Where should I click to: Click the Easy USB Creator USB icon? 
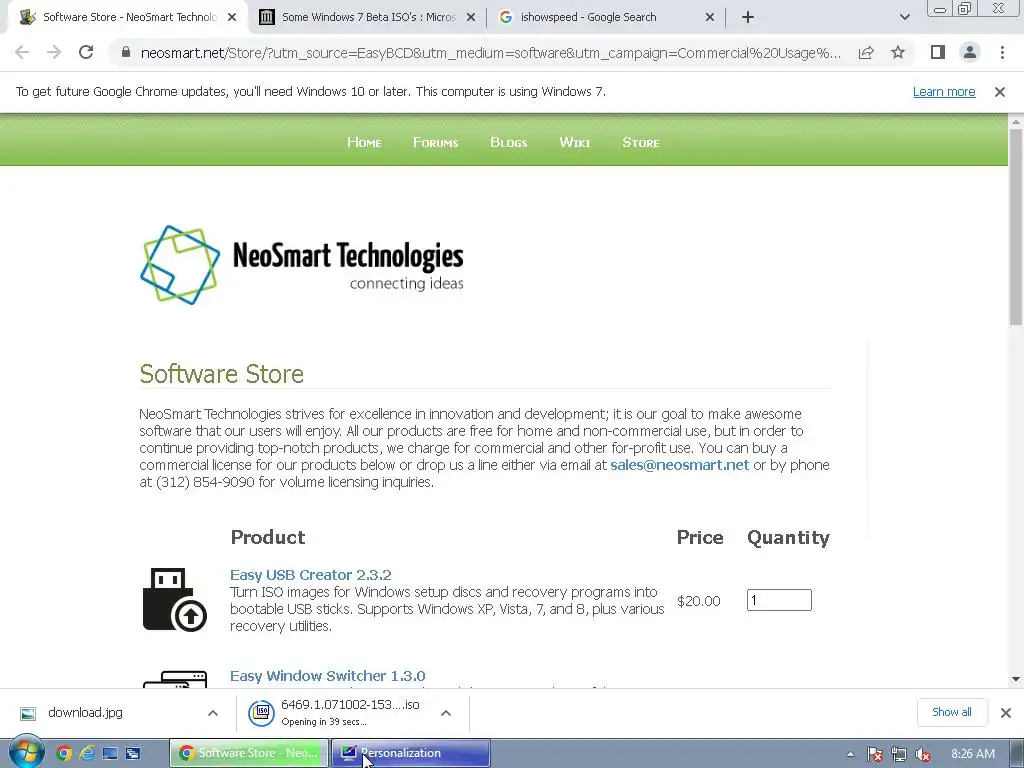pyautogui.click(x=174, y=600)
